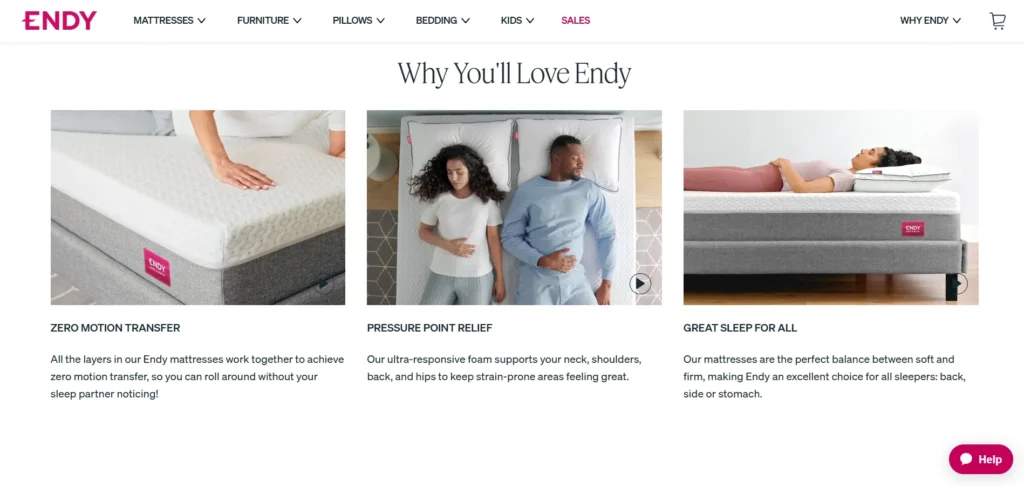Open the Kids menu
The height and width of the screenshot is (486, 1024).
coord(517,20)
